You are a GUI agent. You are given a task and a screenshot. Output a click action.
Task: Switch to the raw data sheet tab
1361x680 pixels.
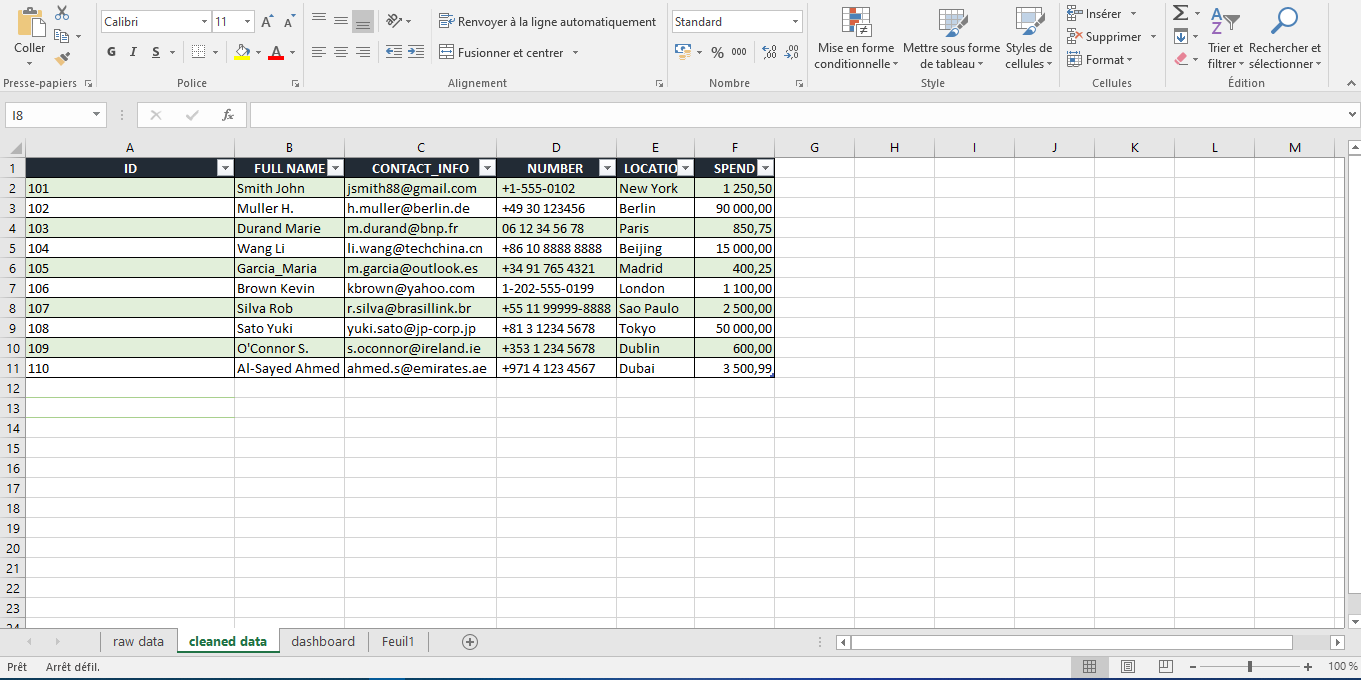[138, 641]
